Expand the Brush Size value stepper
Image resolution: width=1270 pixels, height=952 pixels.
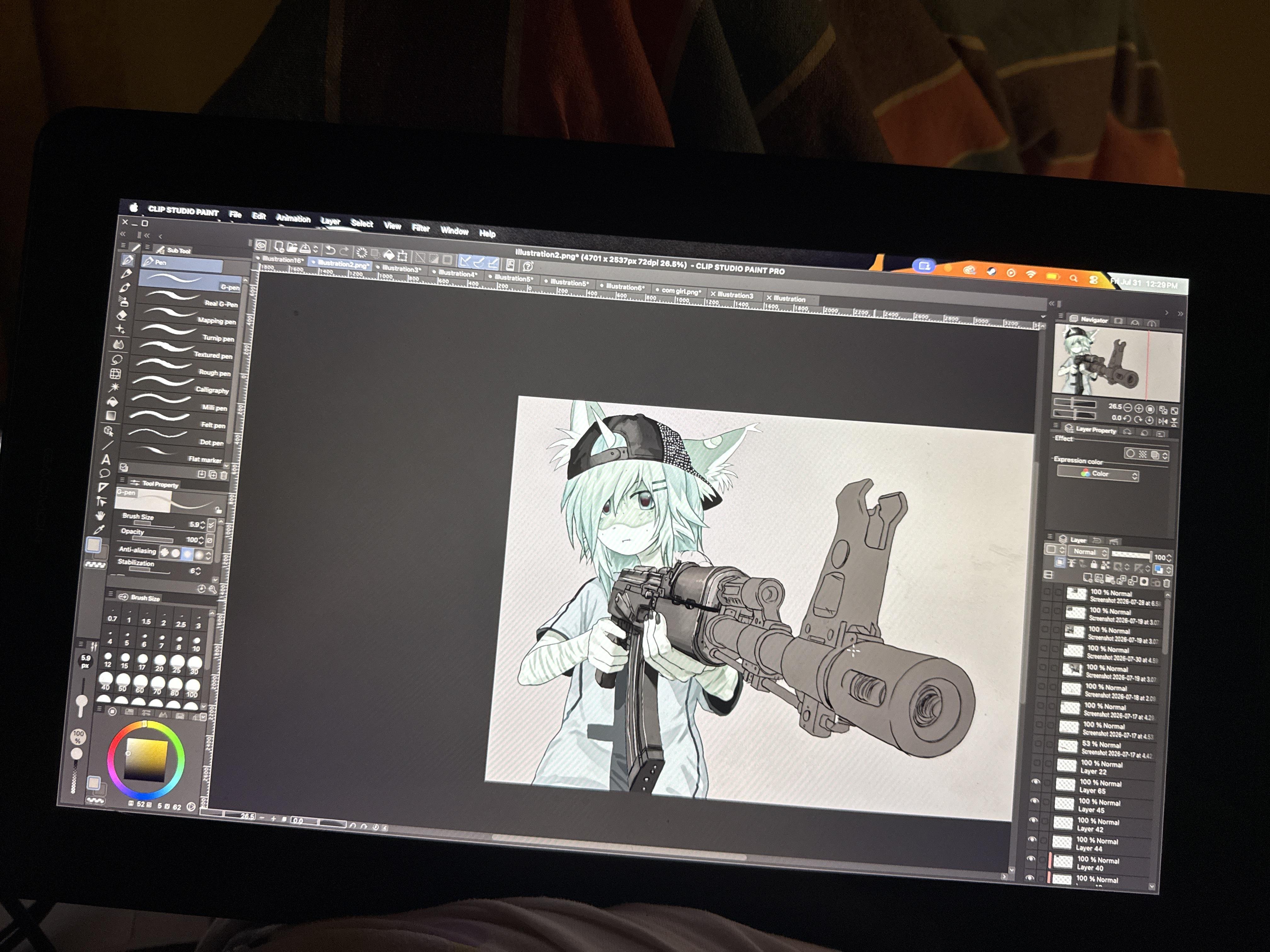tap(202, 524)
